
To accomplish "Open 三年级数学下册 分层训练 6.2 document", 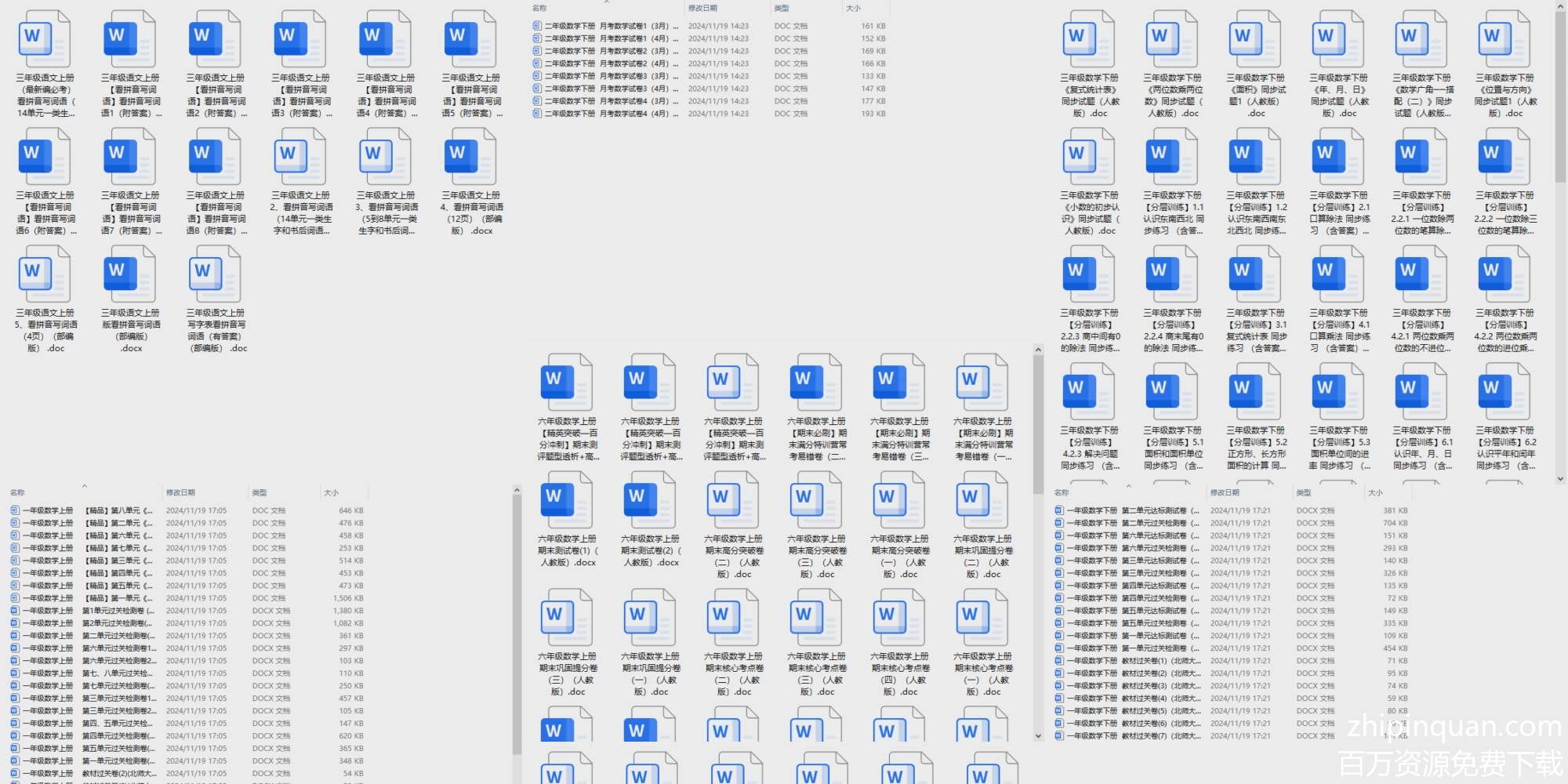I will click(1504, 392).
